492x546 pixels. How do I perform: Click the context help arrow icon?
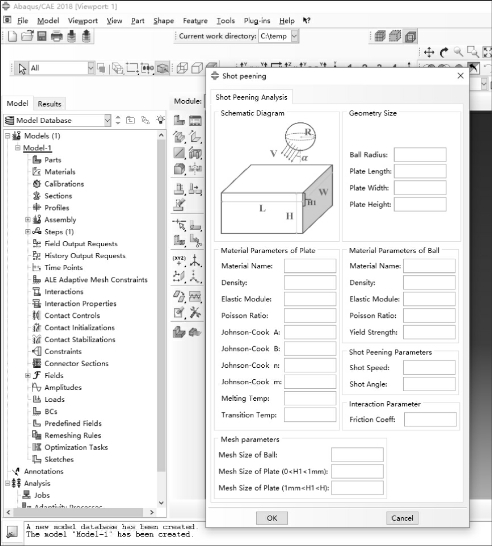coord(306,21)
